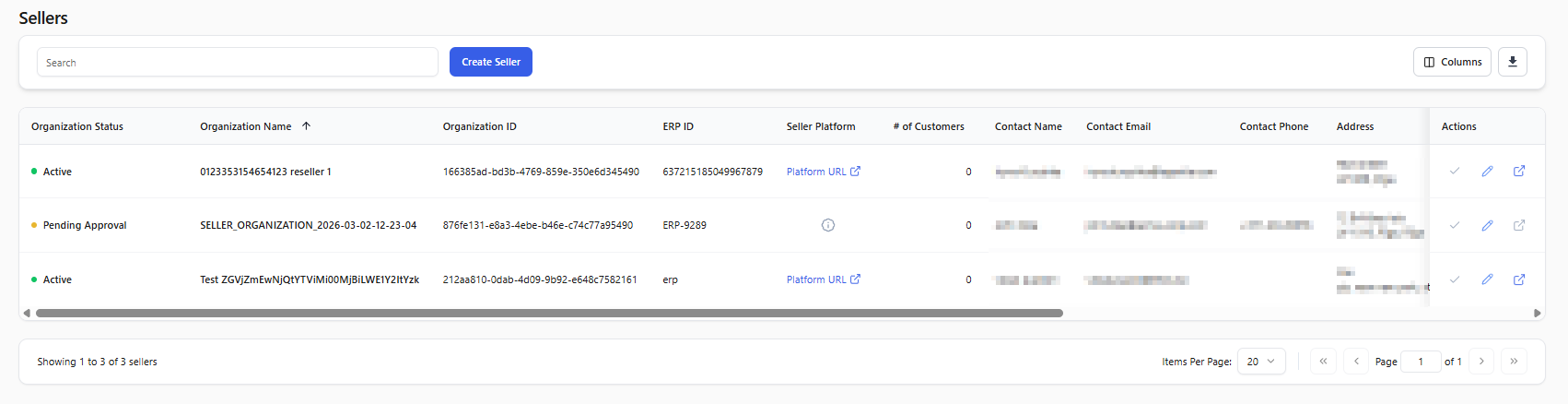Open external link icon for Test ZGVjZm row
1568x404 pixels.
pyautogui.click(x=1519, y=279)
